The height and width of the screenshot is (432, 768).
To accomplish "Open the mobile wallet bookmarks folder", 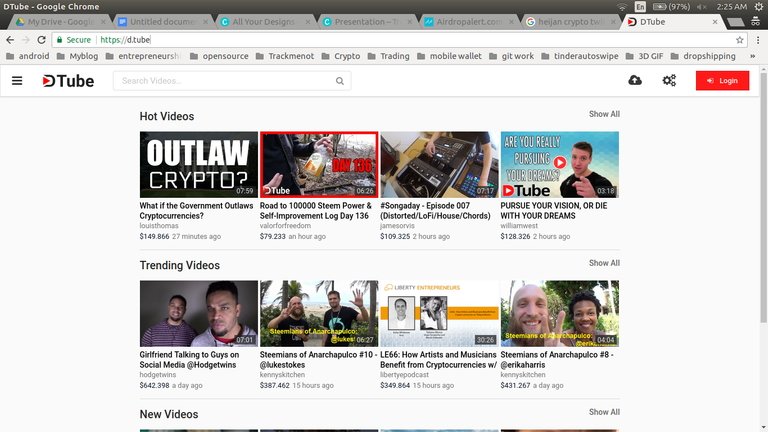I will click(x=449, y=56).
